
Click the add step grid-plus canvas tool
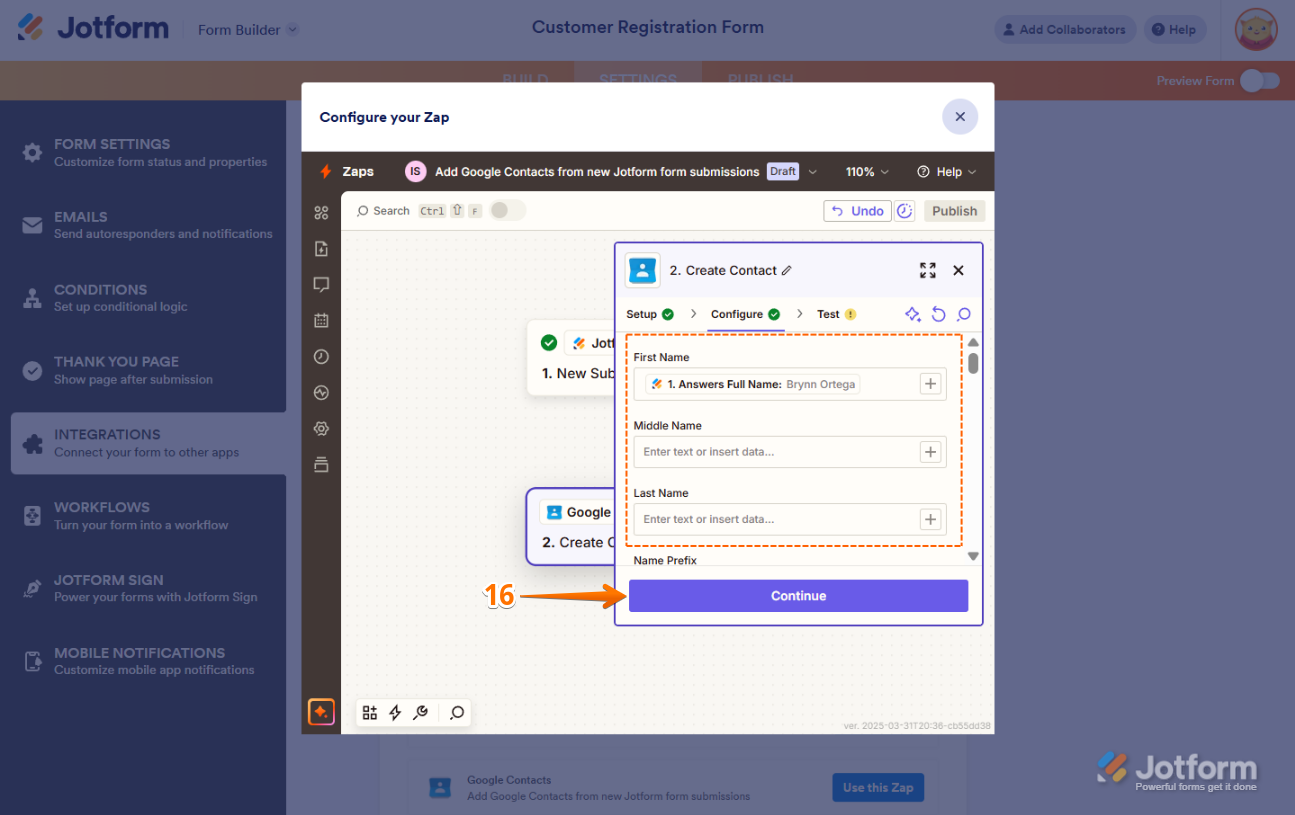370,712
